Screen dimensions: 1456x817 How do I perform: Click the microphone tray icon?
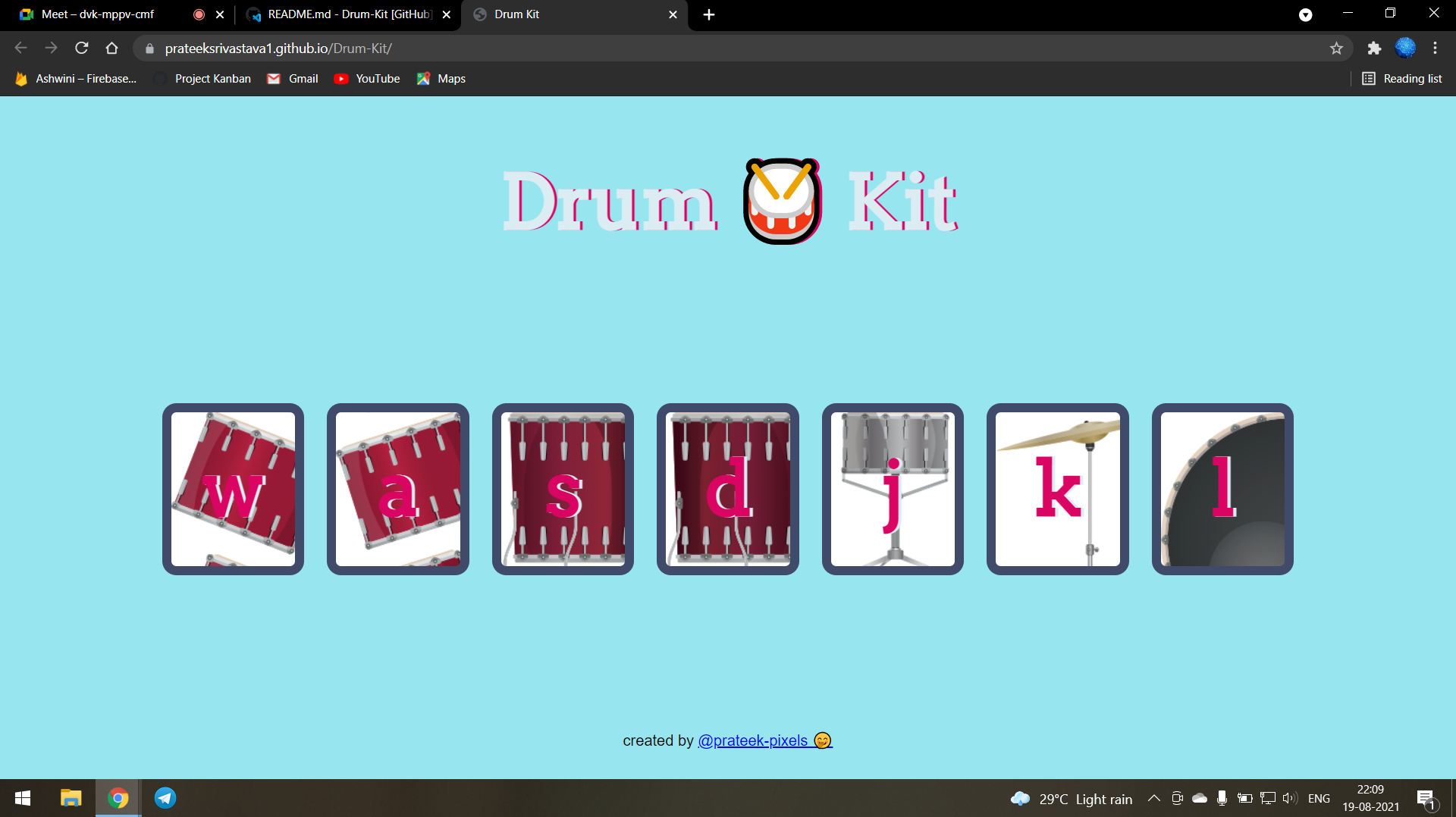[x=1222, y=798]
